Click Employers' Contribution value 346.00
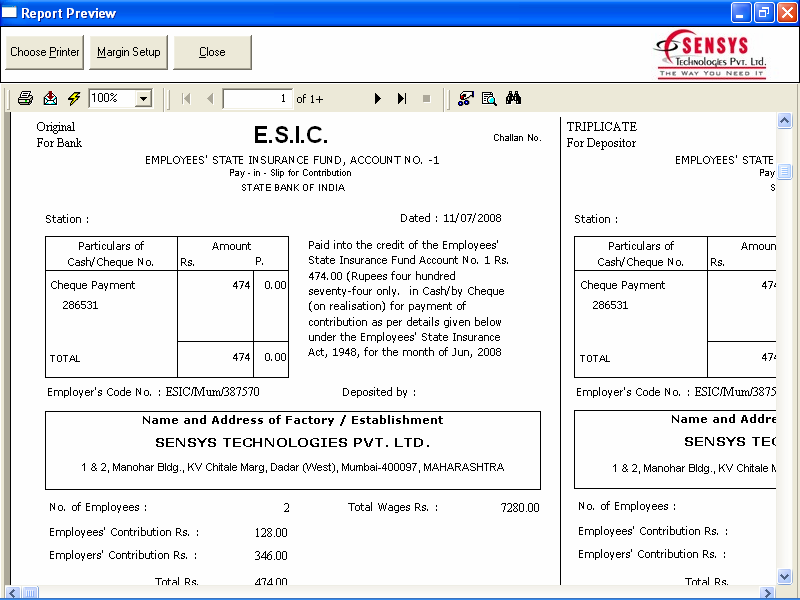800x600 pixels. tap(271, 556)
